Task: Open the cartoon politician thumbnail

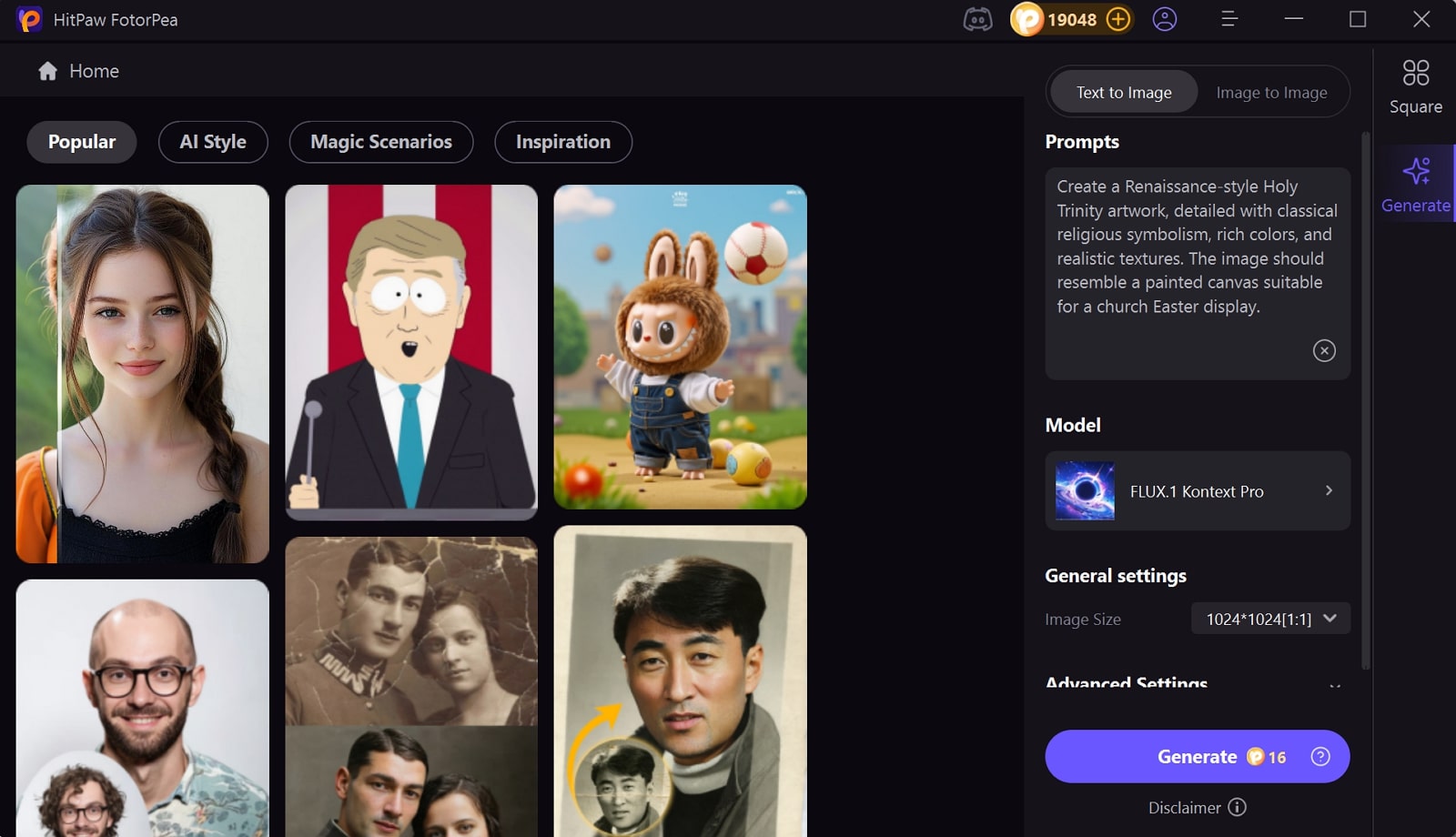Action: (411, 352)
